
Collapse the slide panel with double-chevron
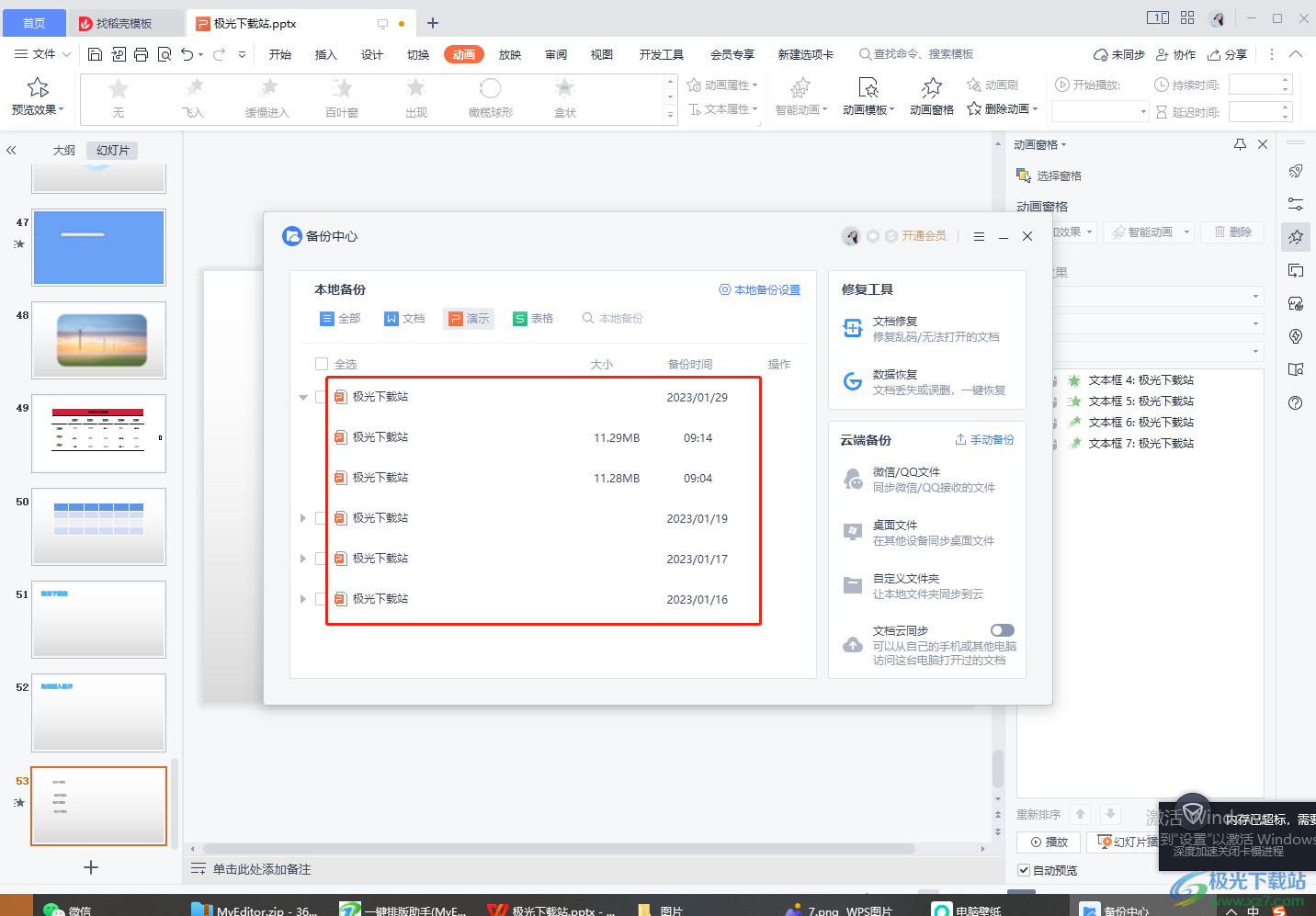click(11, 150)
